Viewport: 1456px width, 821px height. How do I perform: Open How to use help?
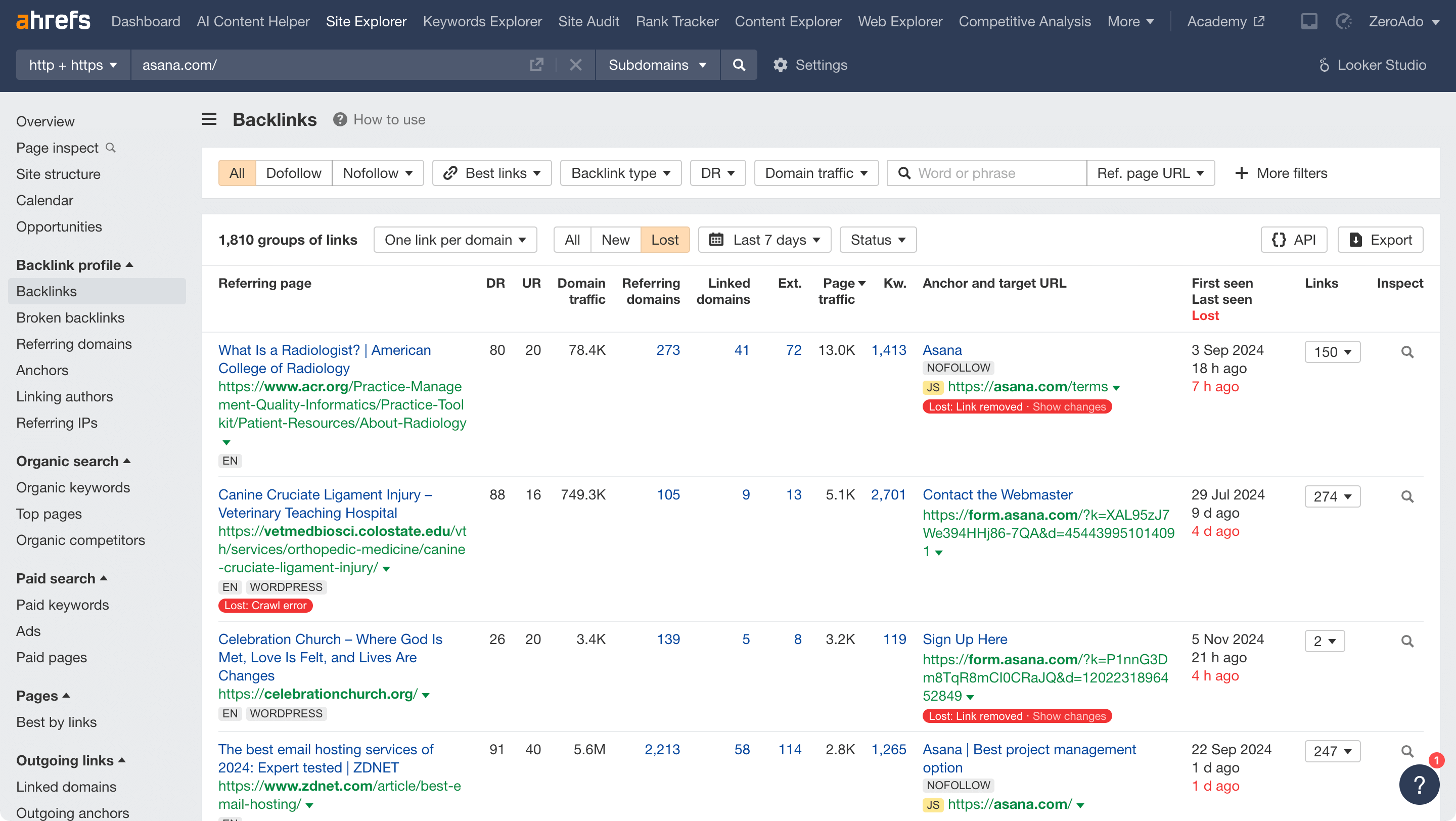point(379,119)
